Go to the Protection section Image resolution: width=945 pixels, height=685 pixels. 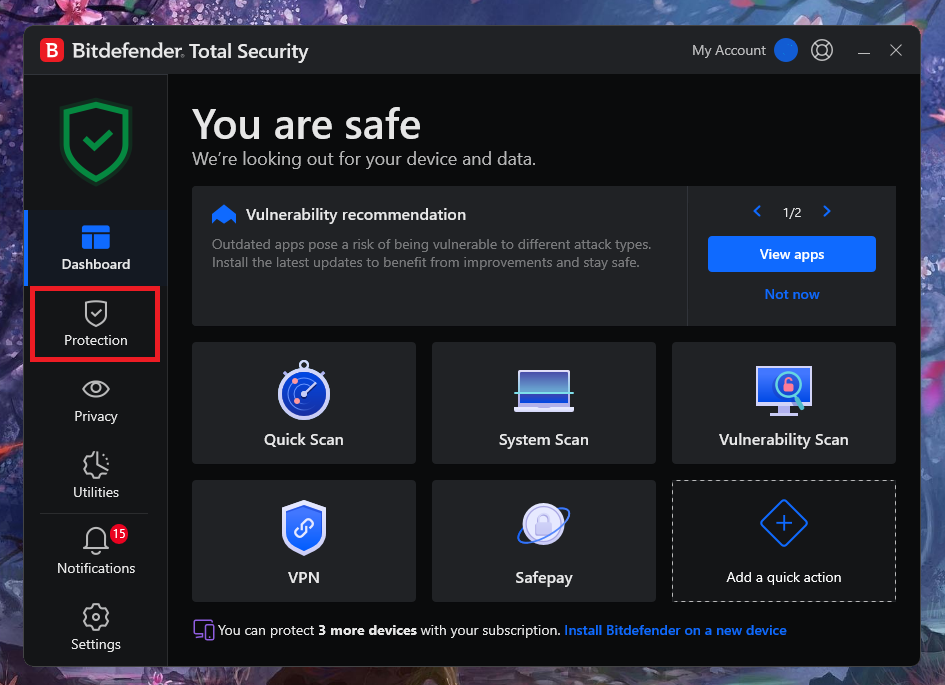[x=96, y=324]
